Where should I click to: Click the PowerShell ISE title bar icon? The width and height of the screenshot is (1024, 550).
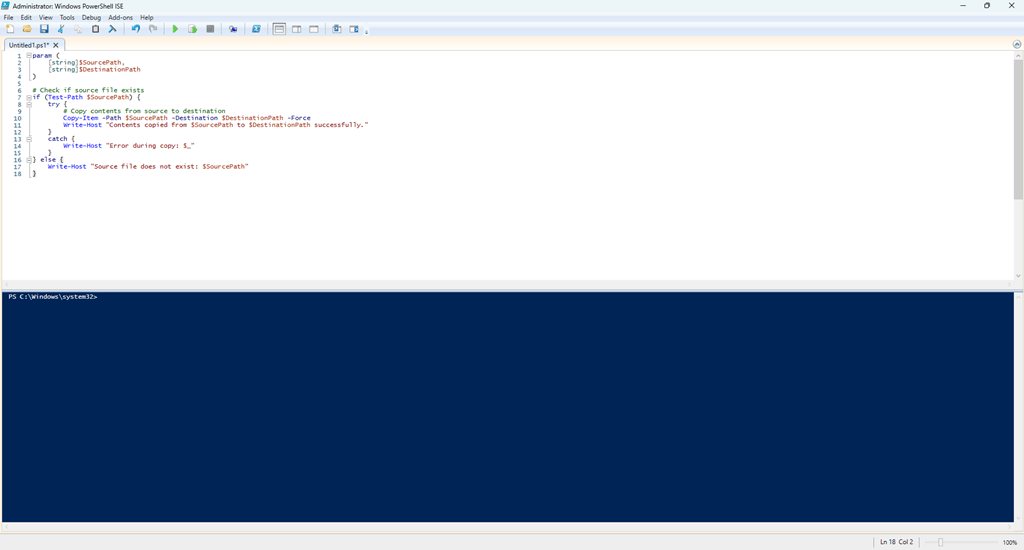pyautogui.click(x=6, y=5)
